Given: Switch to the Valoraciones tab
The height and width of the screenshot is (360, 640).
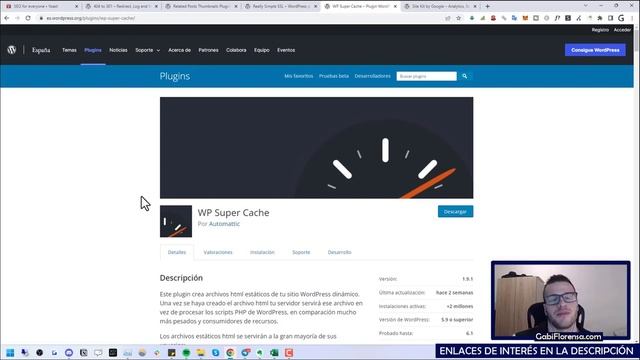Looking at the screenshot, I should point(218,252).
